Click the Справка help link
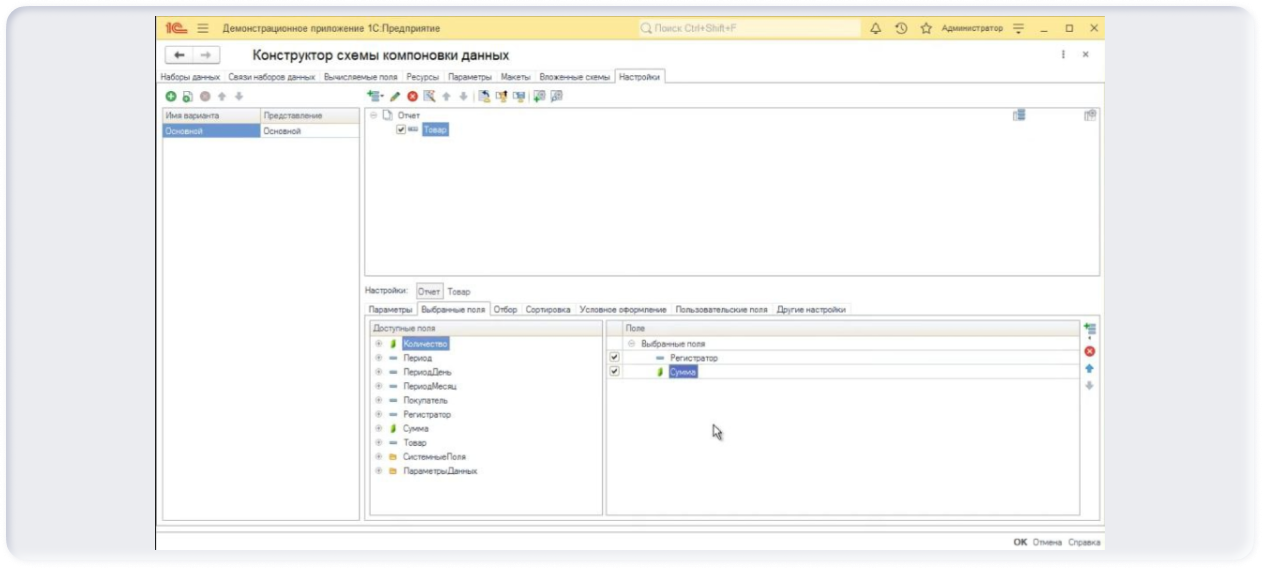 pos(1084,541)
